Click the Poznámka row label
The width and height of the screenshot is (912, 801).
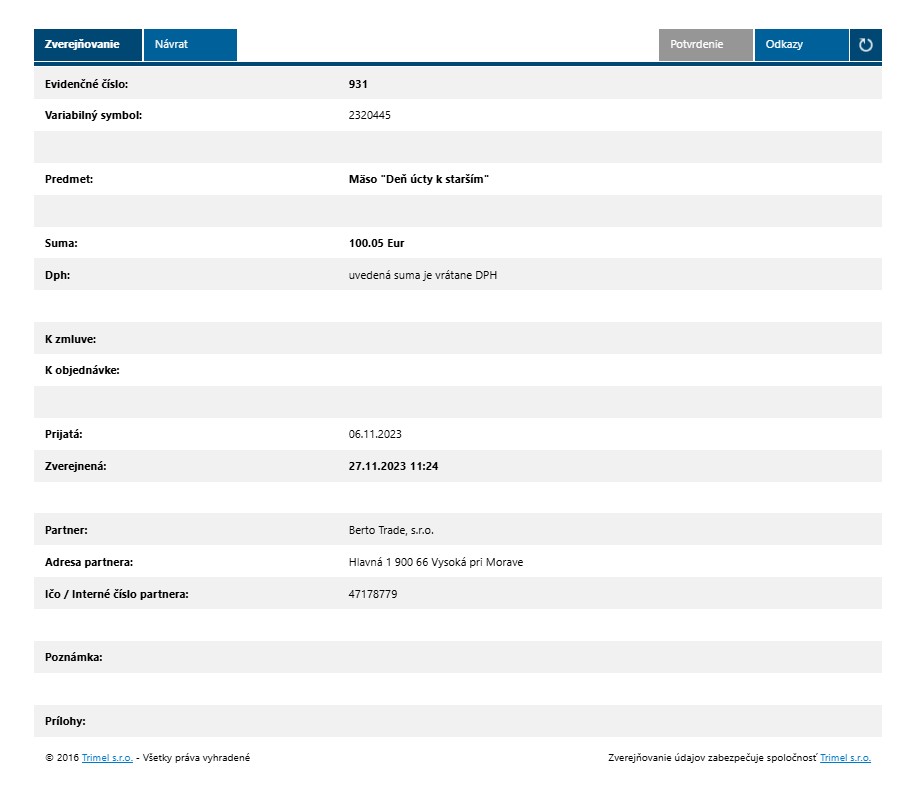(x=74, y=658)
